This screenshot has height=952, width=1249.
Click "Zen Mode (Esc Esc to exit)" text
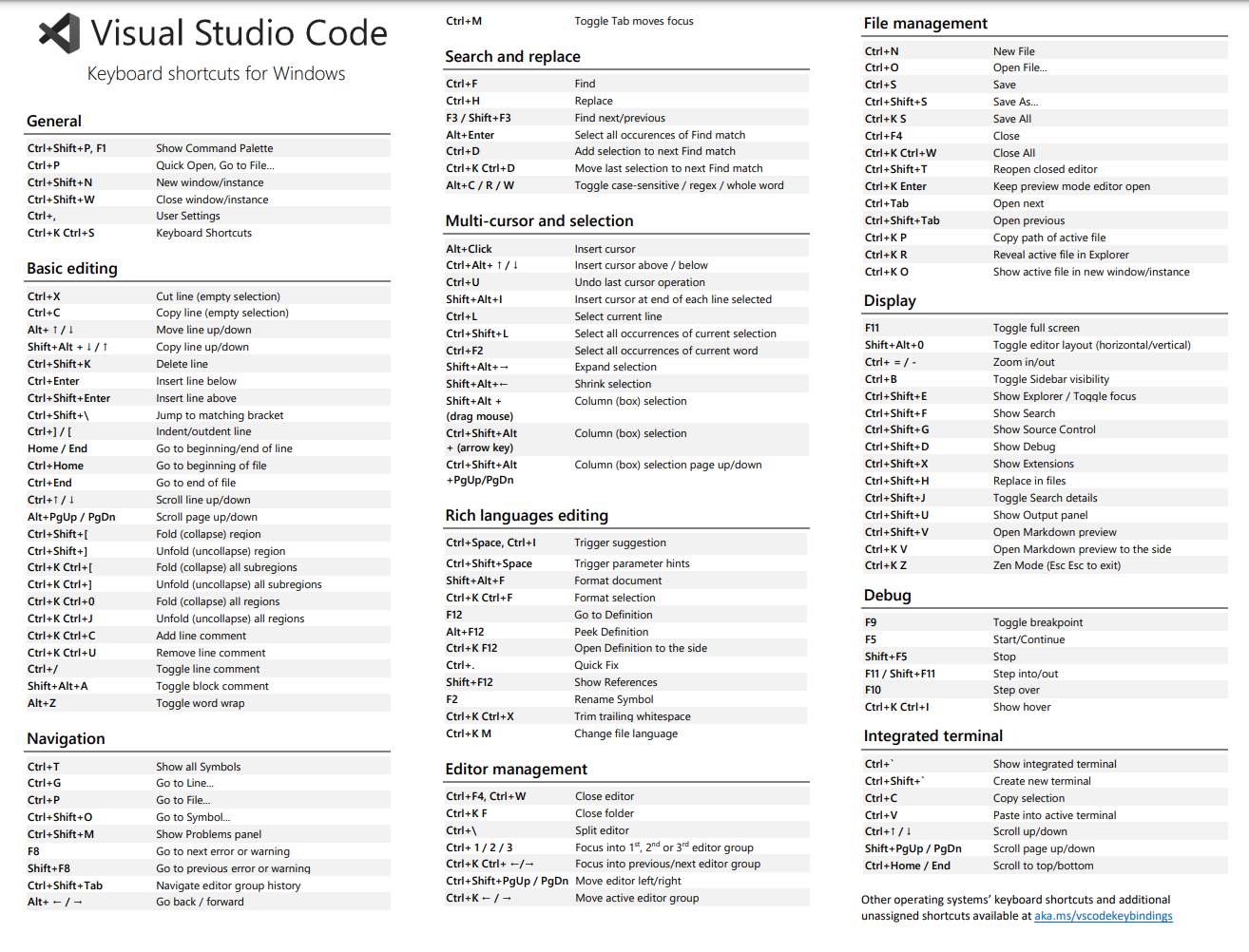tap(1057, 565)
